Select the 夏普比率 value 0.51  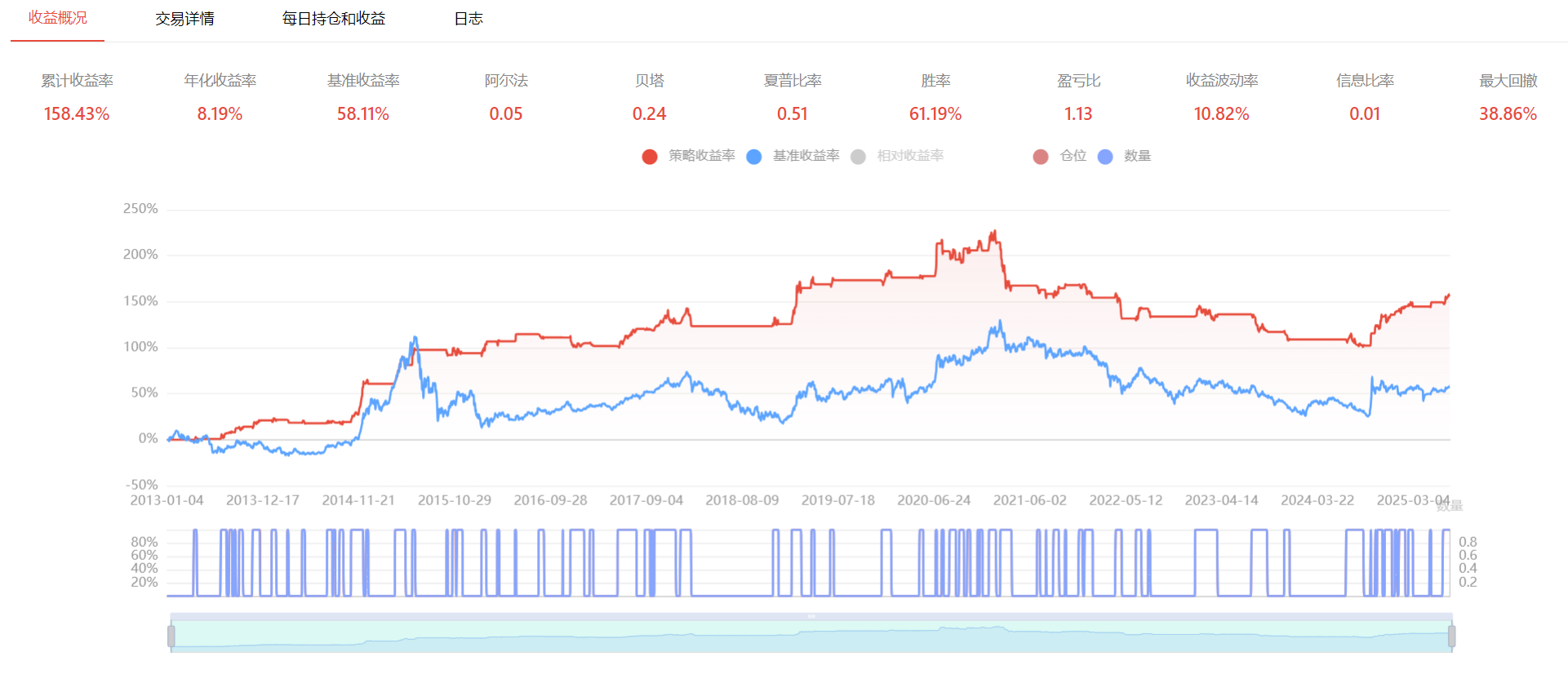coord(792,114)
